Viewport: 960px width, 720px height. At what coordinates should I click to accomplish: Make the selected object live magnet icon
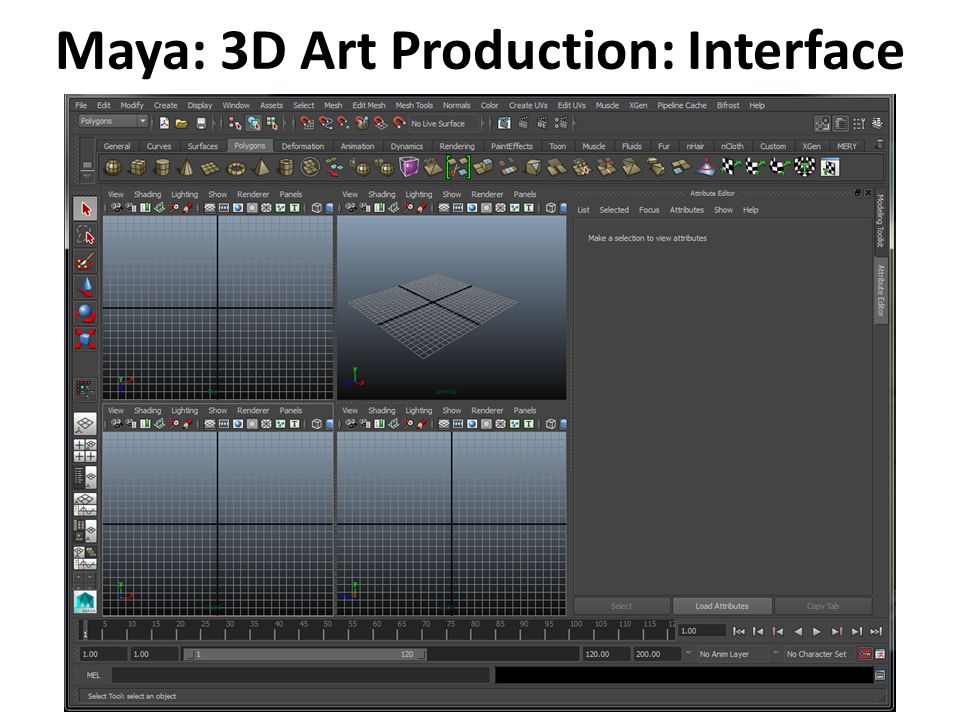399,124
